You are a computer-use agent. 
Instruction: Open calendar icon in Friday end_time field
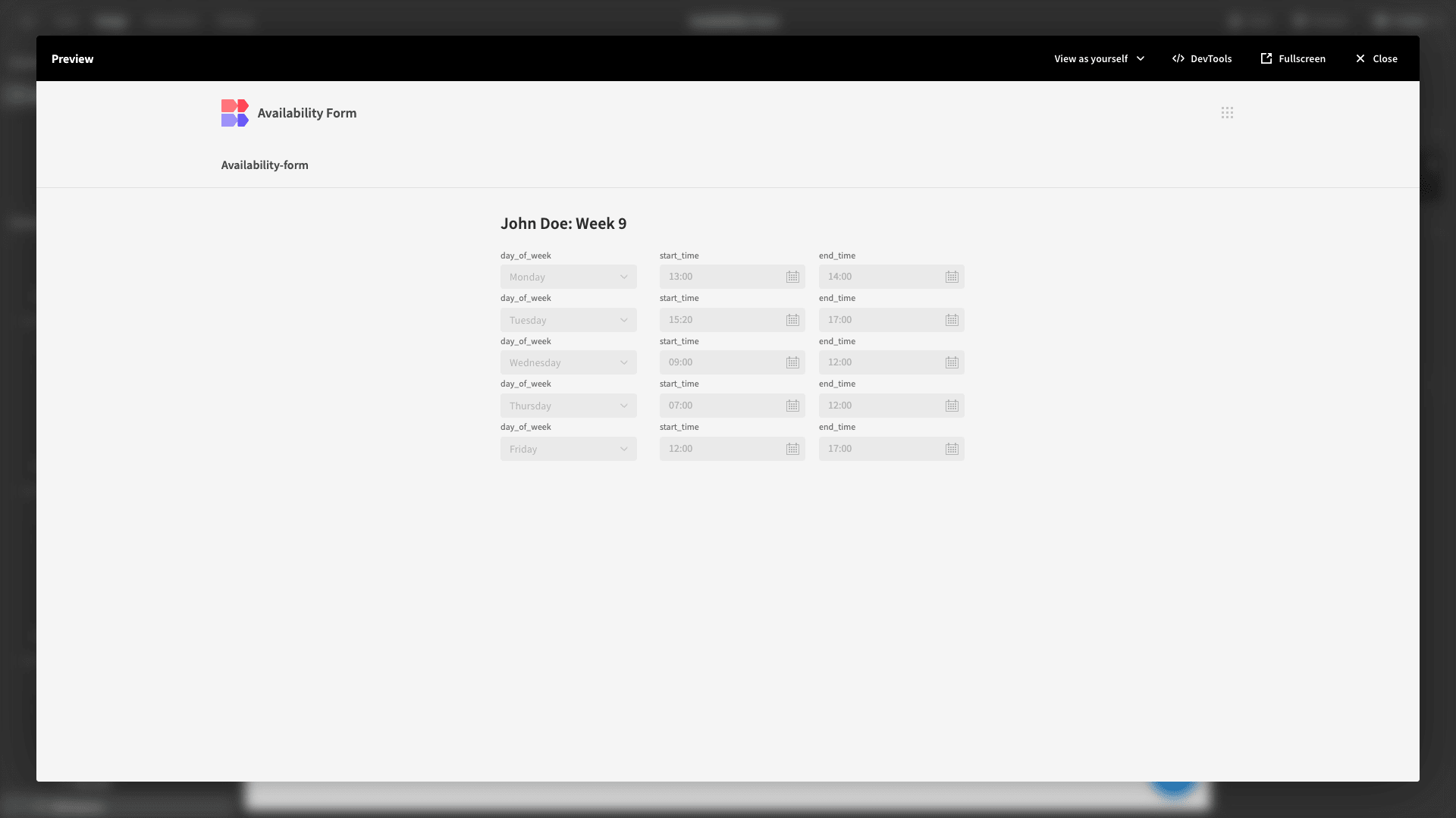tap(952, 449)
